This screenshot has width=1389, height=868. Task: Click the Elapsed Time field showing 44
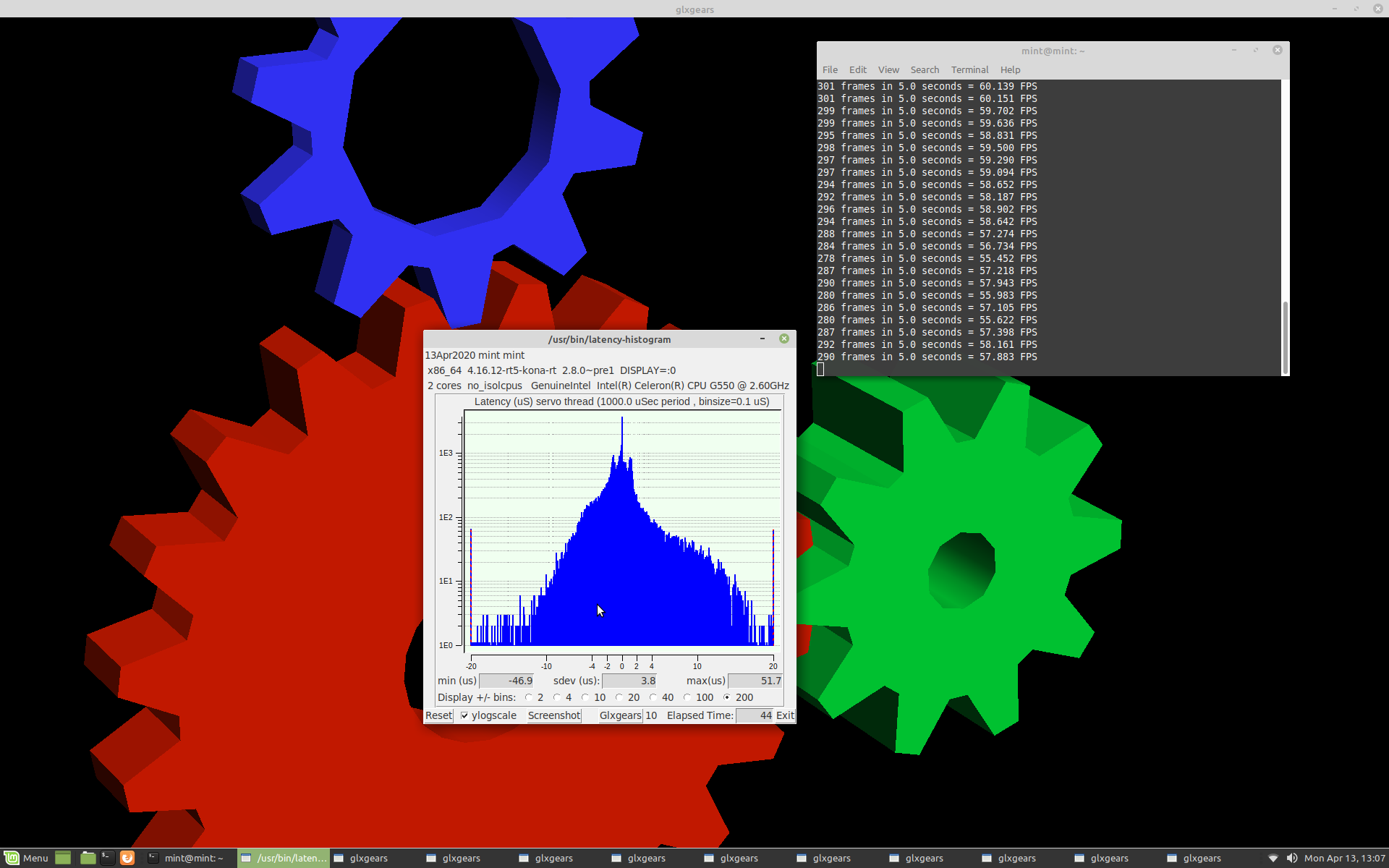pyautogui.click(x=755, y=715)
